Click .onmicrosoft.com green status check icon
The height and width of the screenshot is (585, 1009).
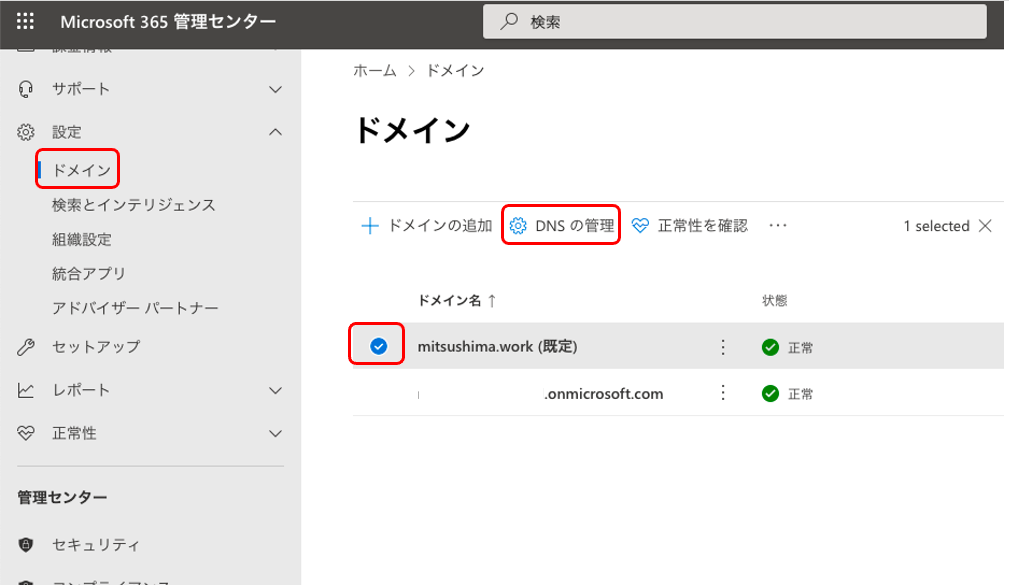[770, 394]
